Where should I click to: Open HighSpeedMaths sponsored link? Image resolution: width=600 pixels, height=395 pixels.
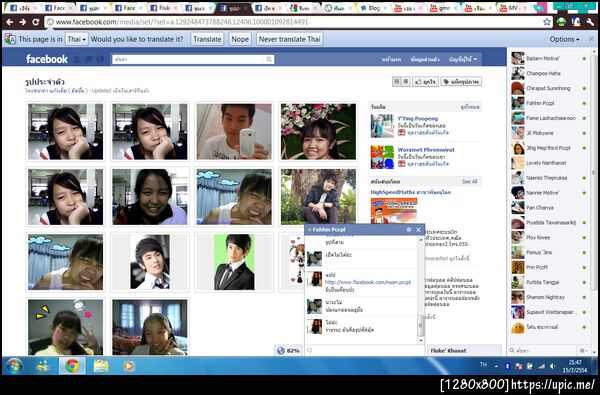(411, 192)
